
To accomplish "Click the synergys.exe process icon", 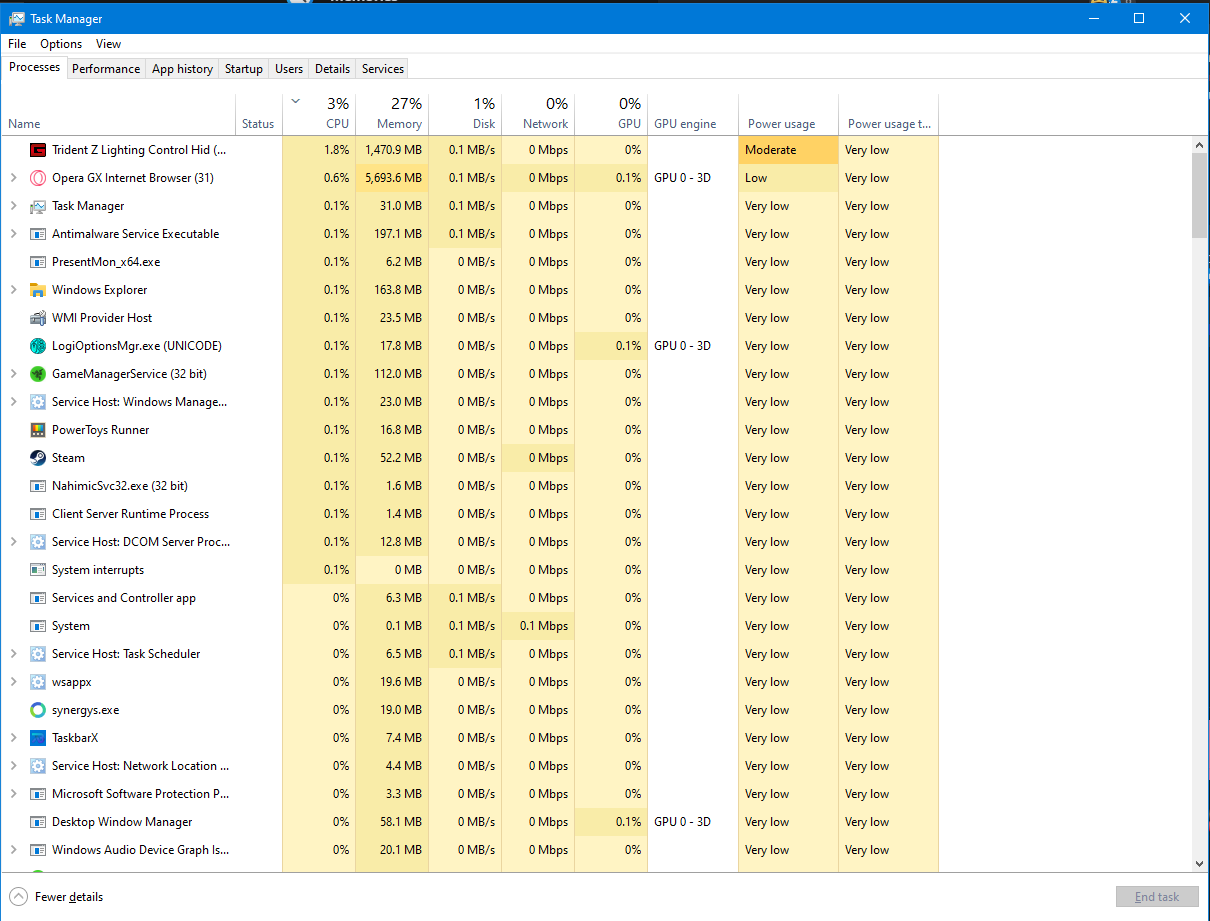I will [38, 710].
